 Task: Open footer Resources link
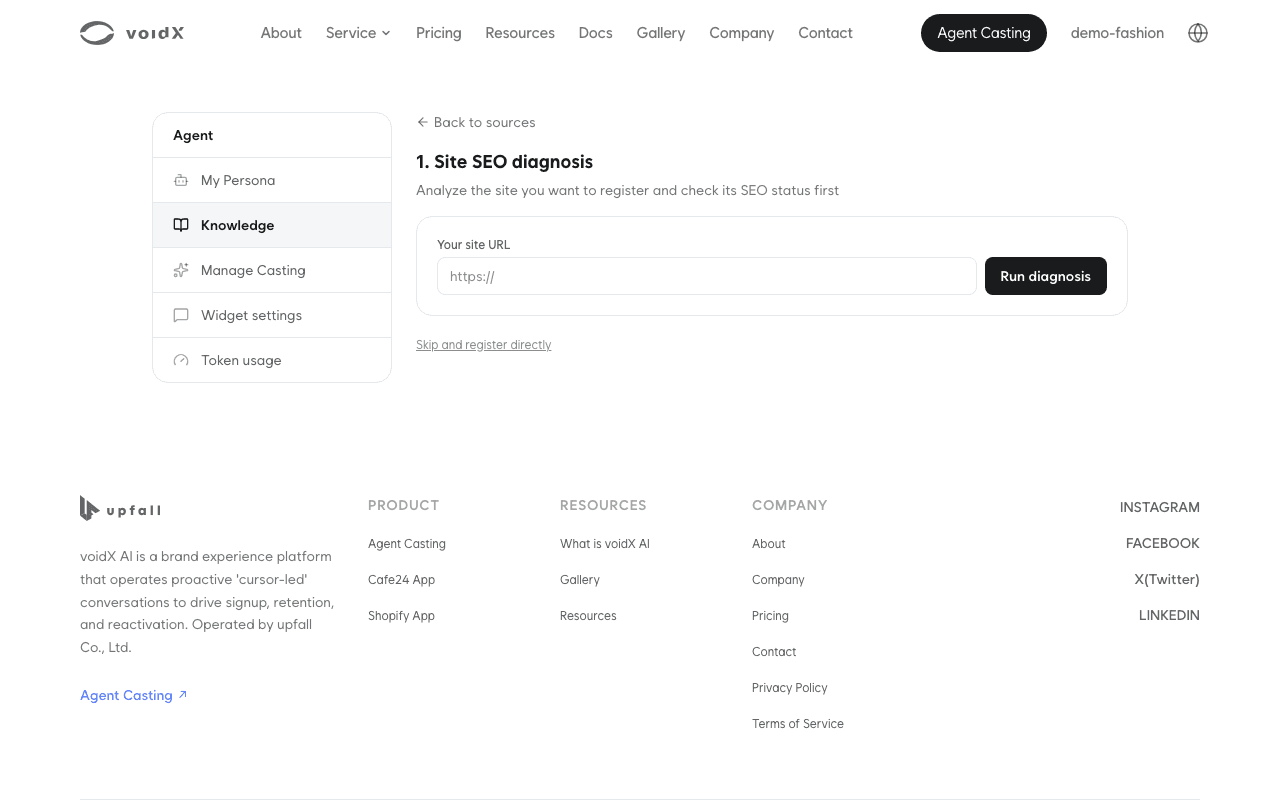[588, 616]
